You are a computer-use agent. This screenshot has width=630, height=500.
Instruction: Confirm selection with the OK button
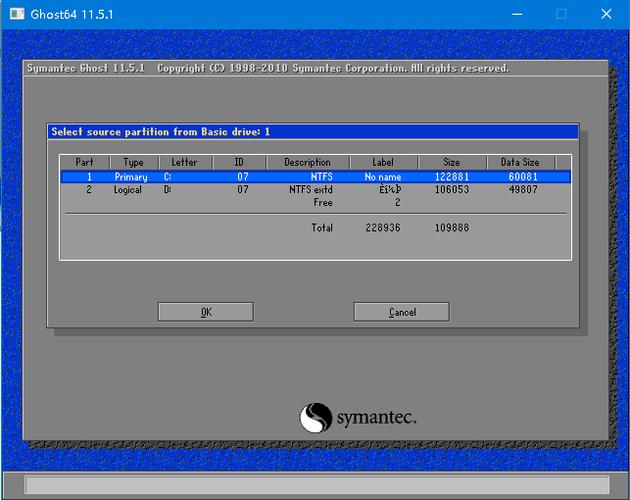pyautogui.click(x=206, y=312)
